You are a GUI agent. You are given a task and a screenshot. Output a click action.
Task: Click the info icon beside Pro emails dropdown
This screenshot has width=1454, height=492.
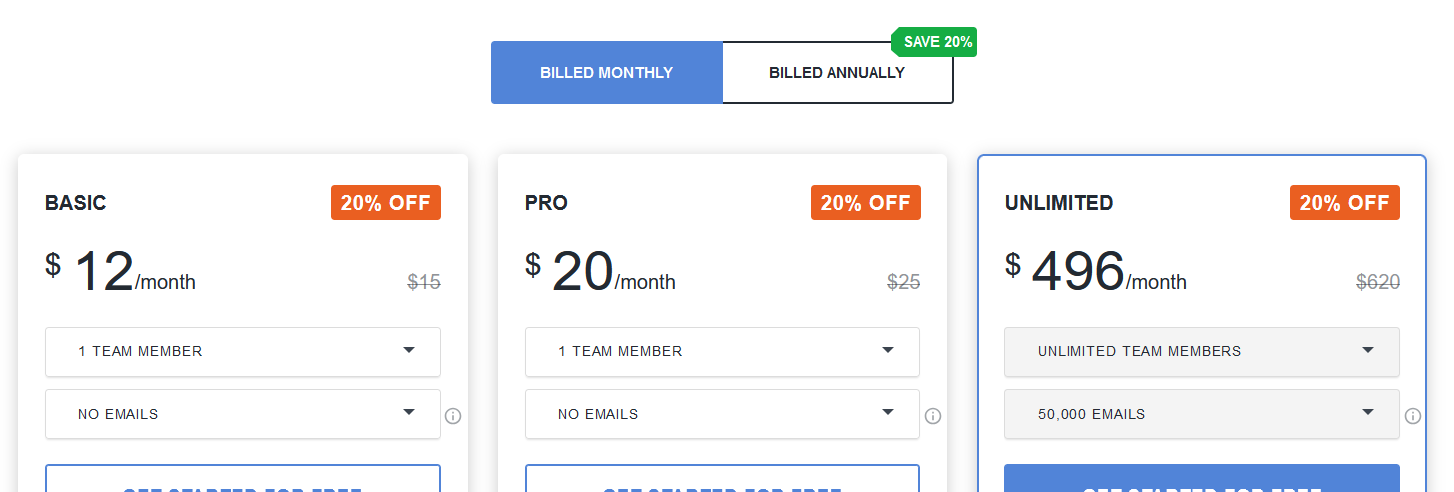point(933,416)
